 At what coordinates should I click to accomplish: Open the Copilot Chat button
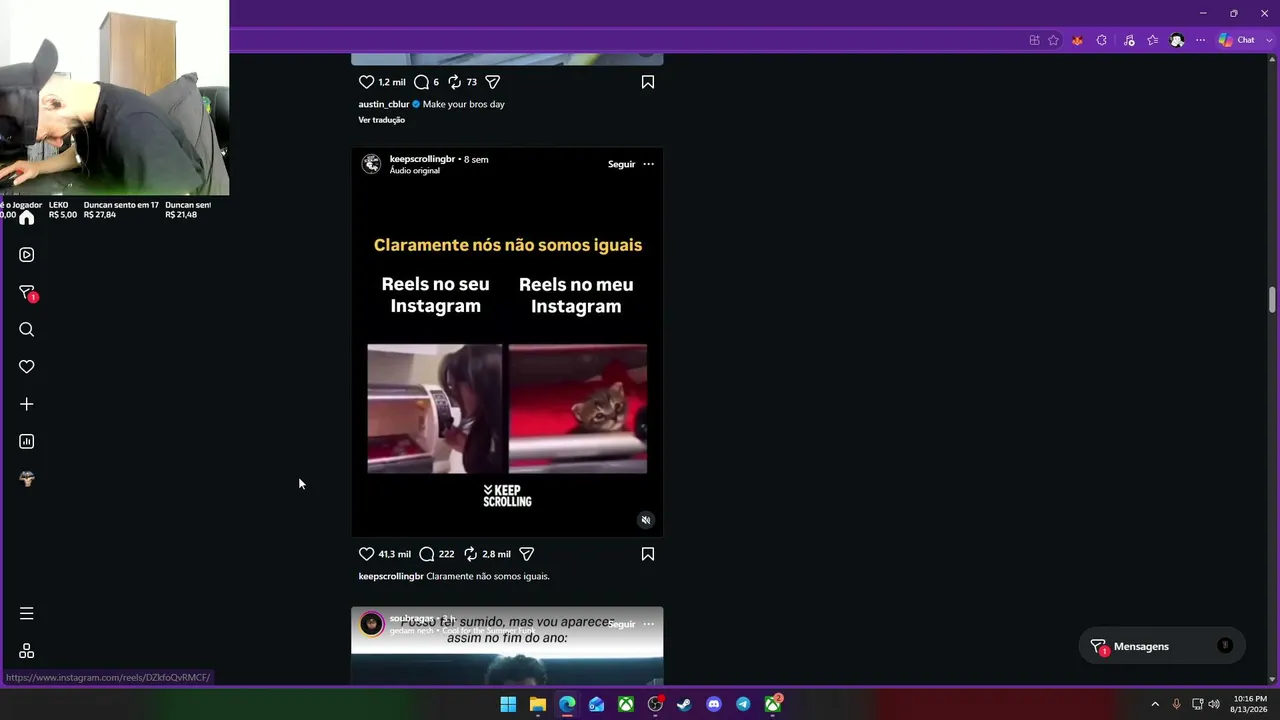[1236, 40]
